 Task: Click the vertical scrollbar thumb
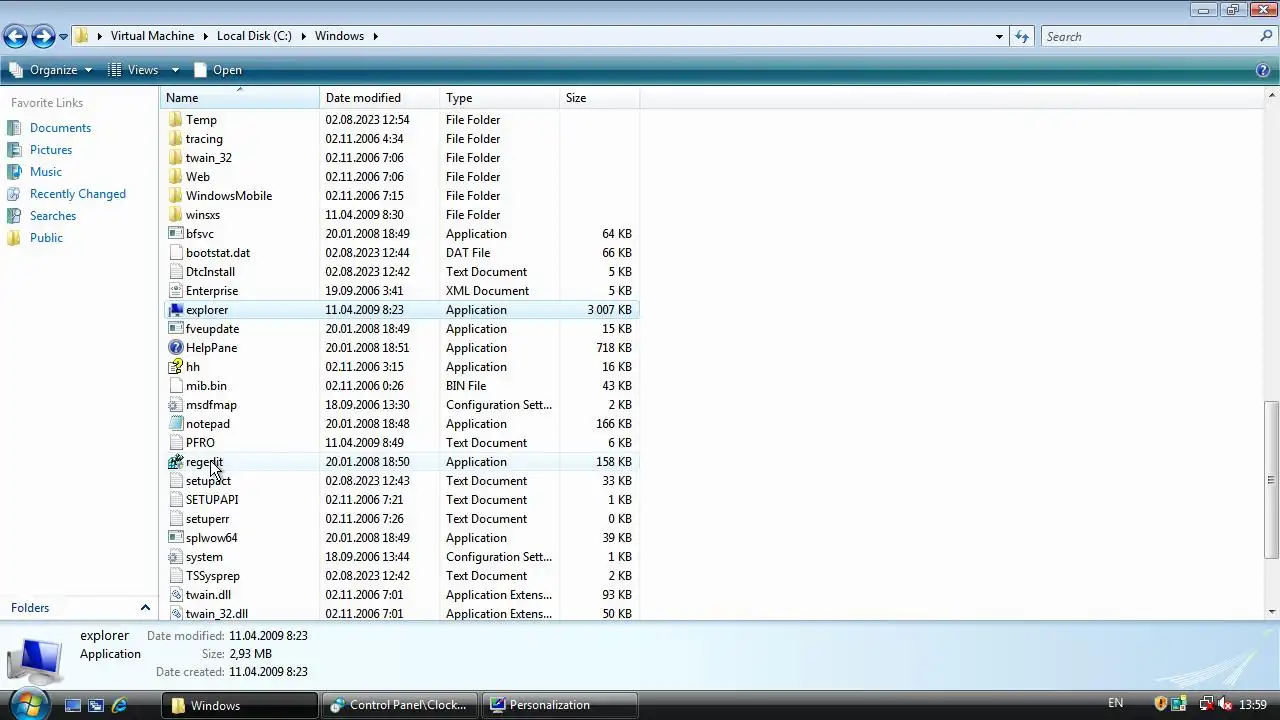[x=1272, y=479]
